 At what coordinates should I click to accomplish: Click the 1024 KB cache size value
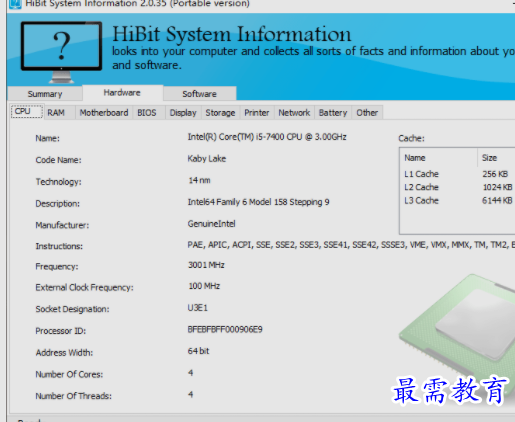point(497,187)
